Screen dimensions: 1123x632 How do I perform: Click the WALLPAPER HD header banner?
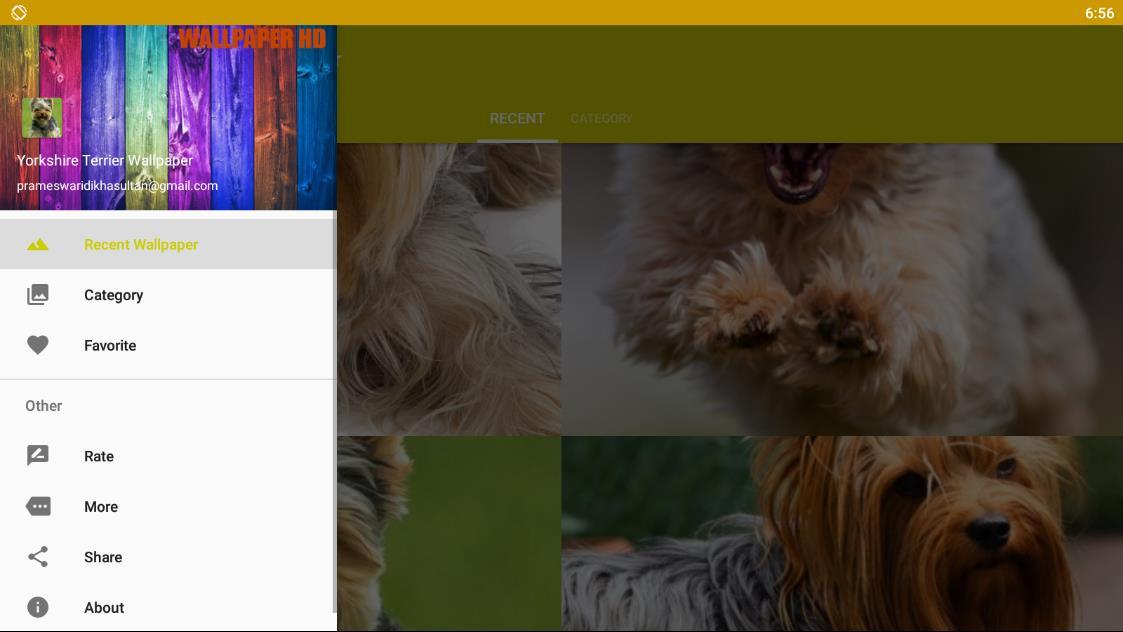(252, 39)
